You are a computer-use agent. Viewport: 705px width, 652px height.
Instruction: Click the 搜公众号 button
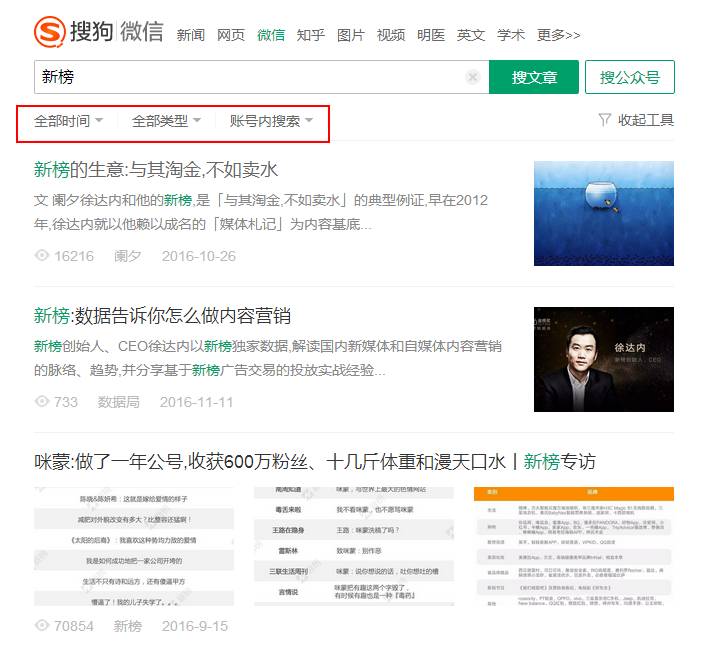[630, 78]
